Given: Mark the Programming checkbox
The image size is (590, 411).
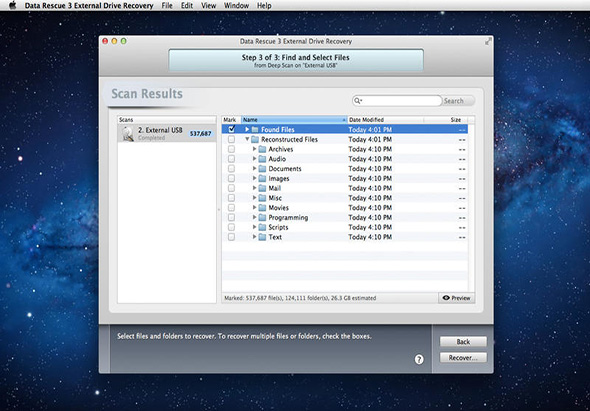Looking at the screenshot, I should click(231, 218).
